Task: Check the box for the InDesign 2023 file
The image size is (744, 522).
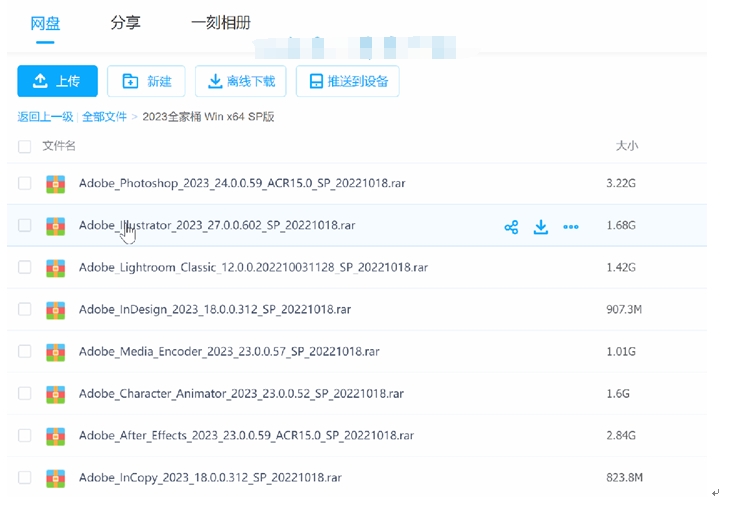Action: coord(25,309)
